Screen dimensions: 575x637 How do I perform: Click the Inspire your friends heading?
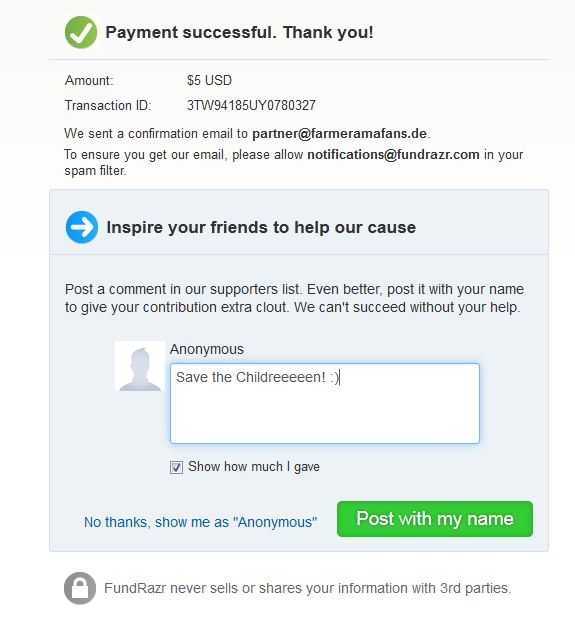click(261, 228)
